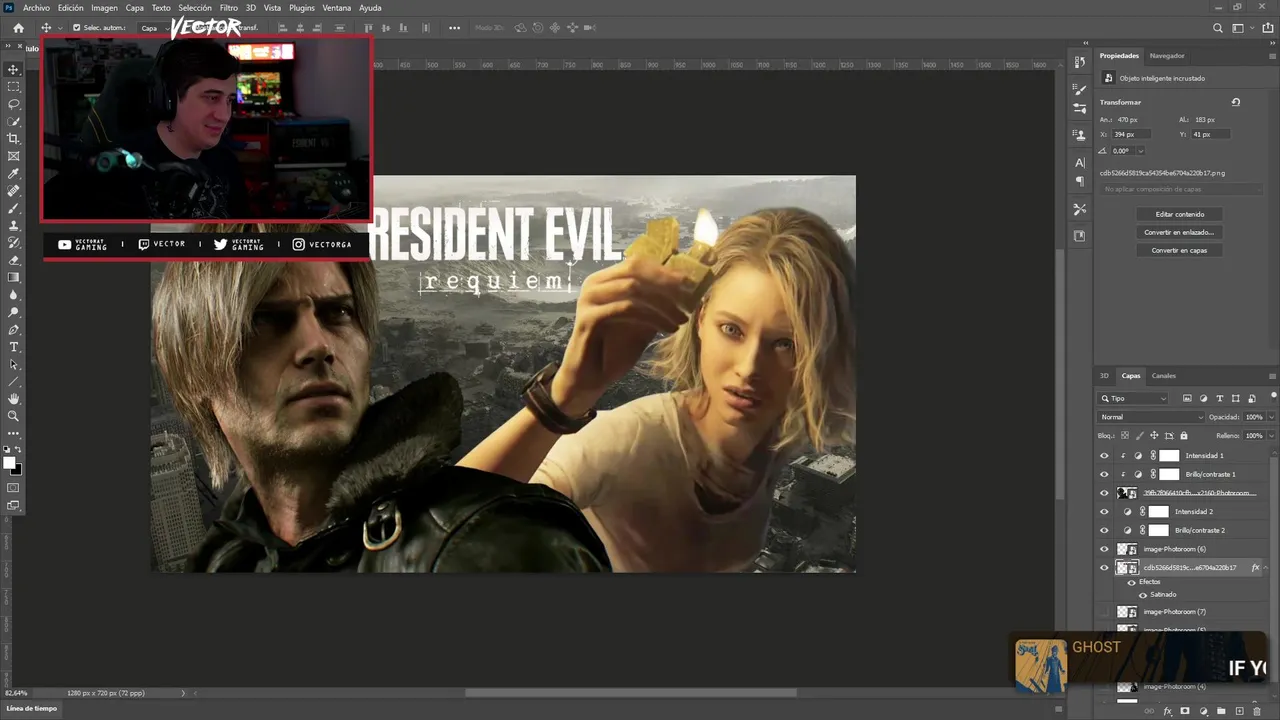1280x720 pixels.
Task: Select the Lasso tool
Action: coord(14,104)
